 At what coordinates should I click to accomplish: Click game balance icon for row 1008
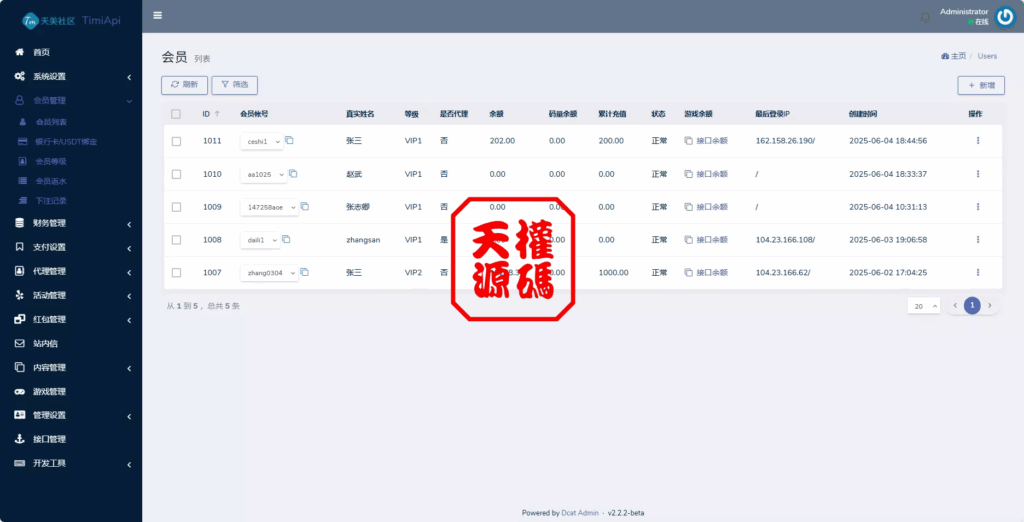[x=688, y=240]
